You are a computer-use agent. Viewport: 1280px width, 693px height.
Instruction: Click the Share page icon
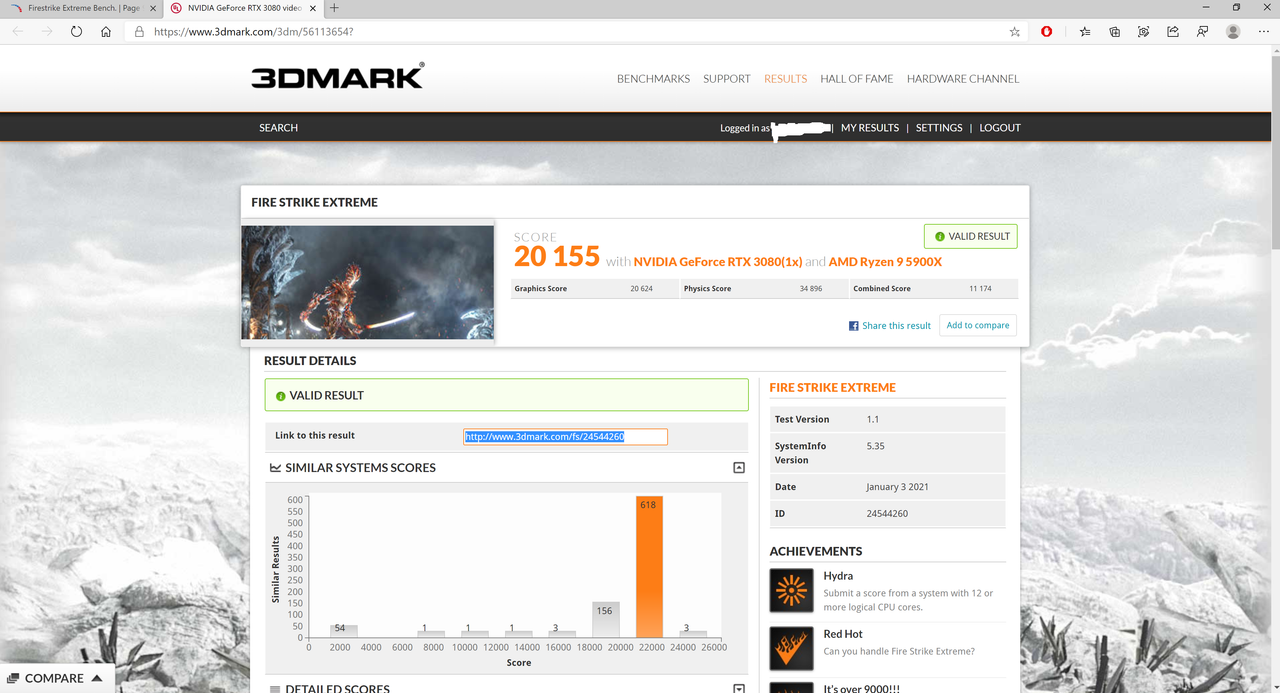click(1173, 32)
